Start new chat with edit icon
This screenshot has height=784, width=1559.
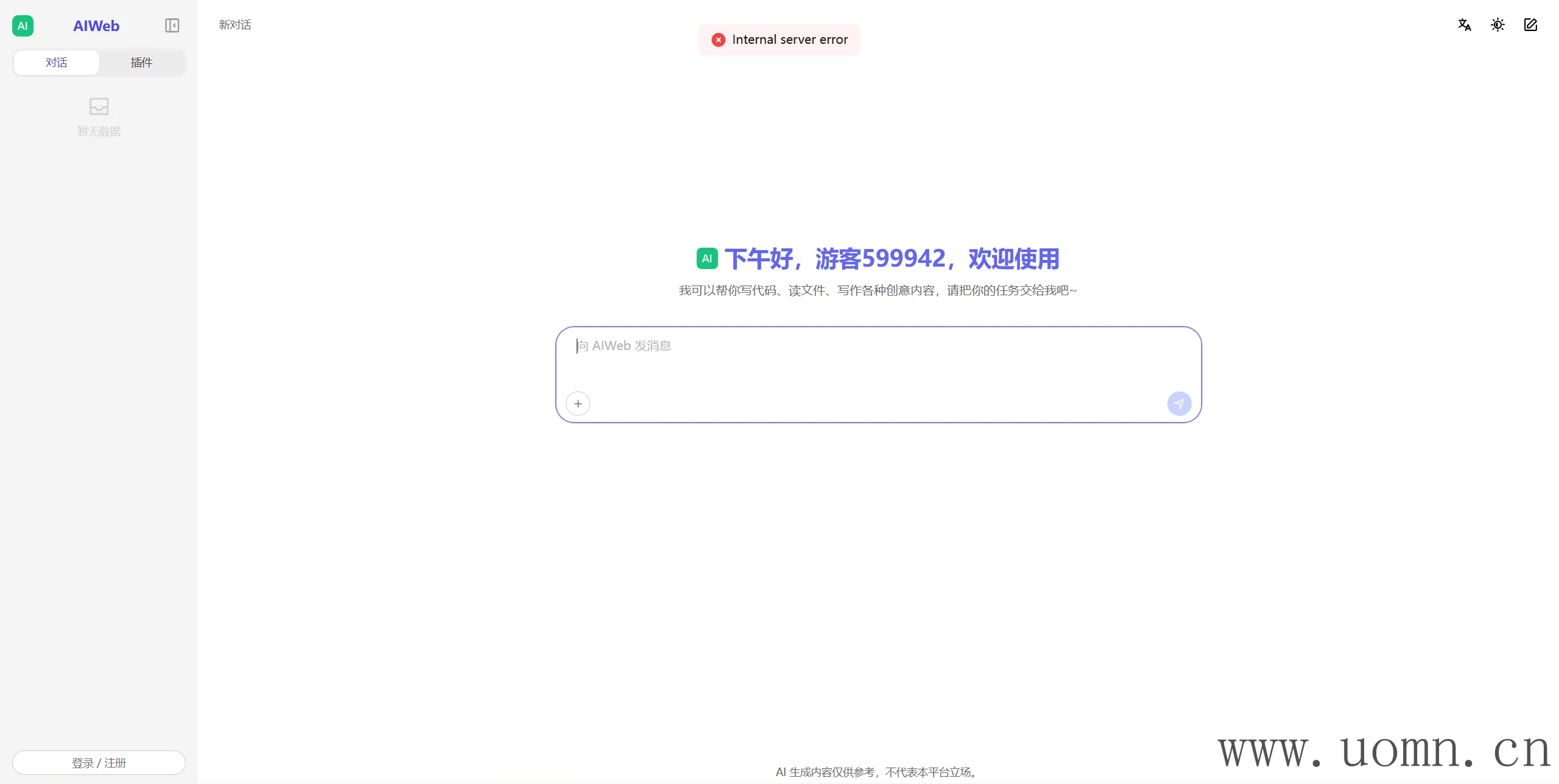click(1530, 25)
